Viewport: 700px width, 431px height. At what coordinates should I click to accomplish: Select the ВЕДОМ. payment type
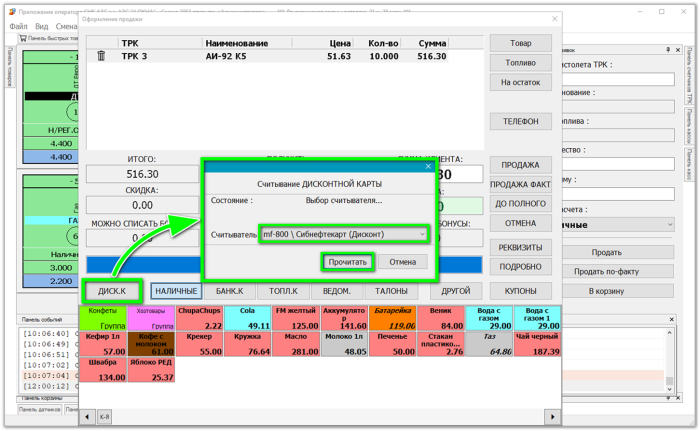pos(337,291)
